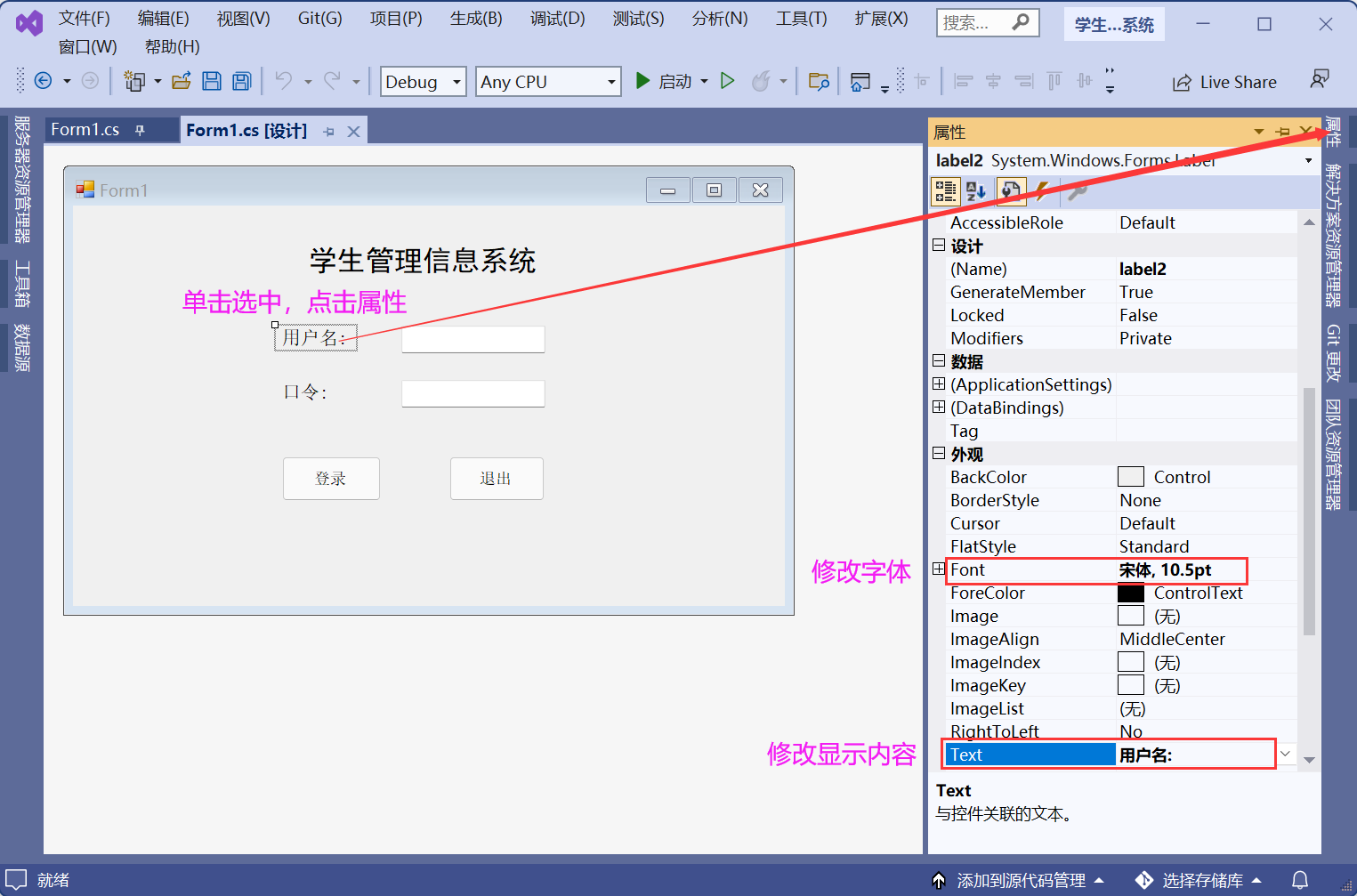The height and width of the screenshot is (896, 1357).
Task: Click the align middles layout icon
Action: click(1085, 81)
